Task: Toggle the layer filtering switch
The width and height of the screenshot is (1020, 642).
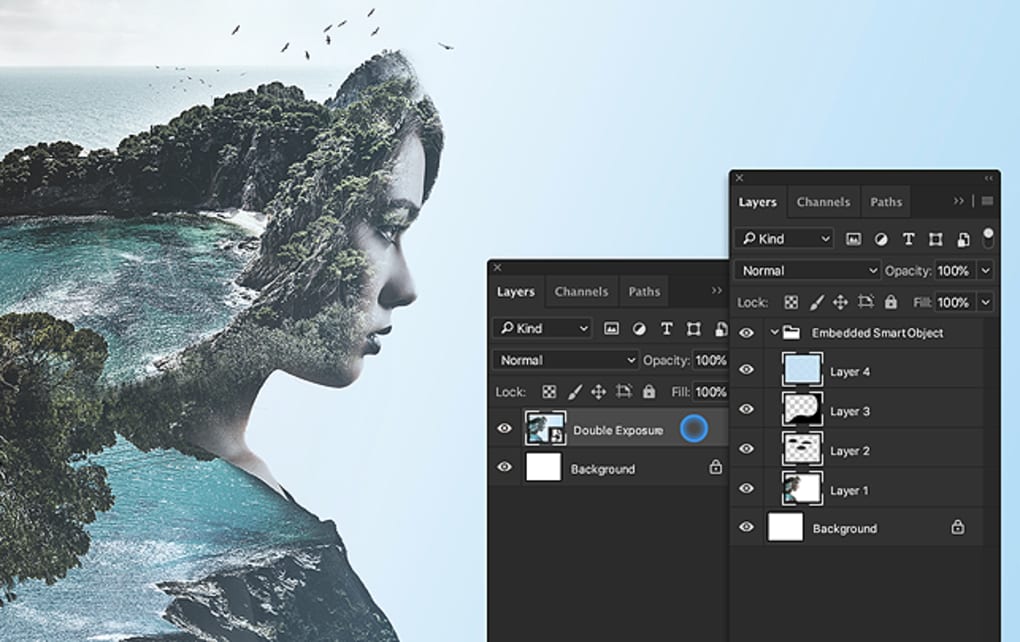Action: point(990,235)
